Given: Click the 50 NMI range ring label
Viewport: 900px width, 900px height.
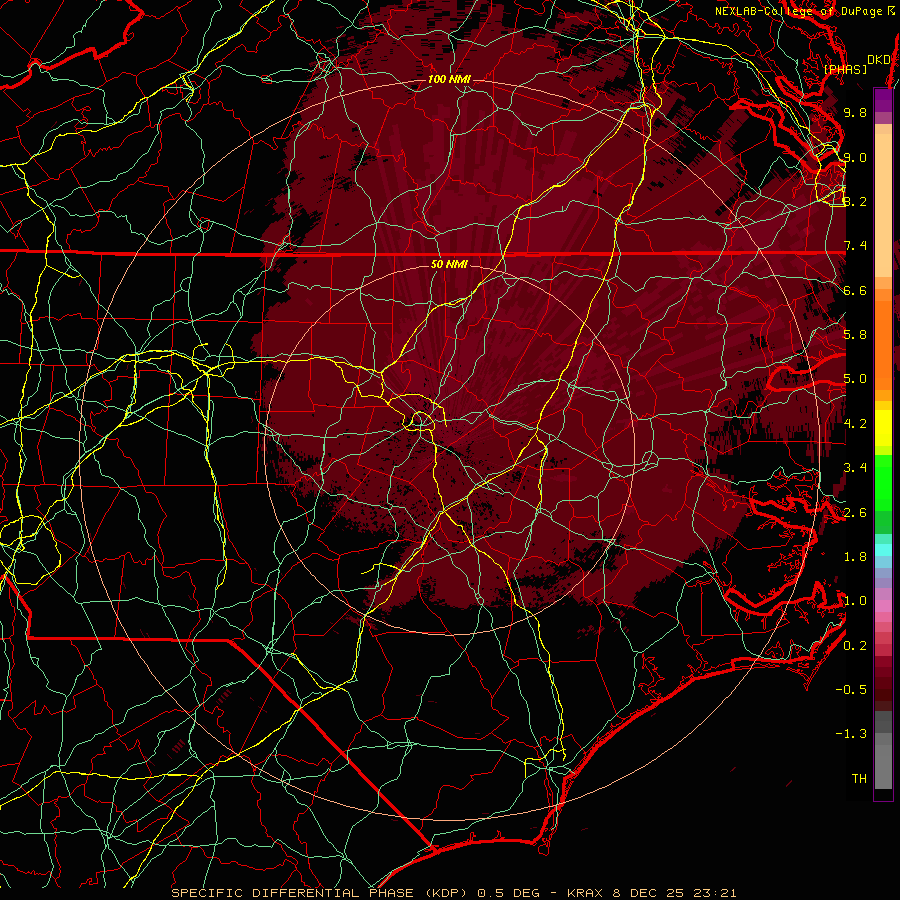Looking at the screenshot, I should (449, 264).
